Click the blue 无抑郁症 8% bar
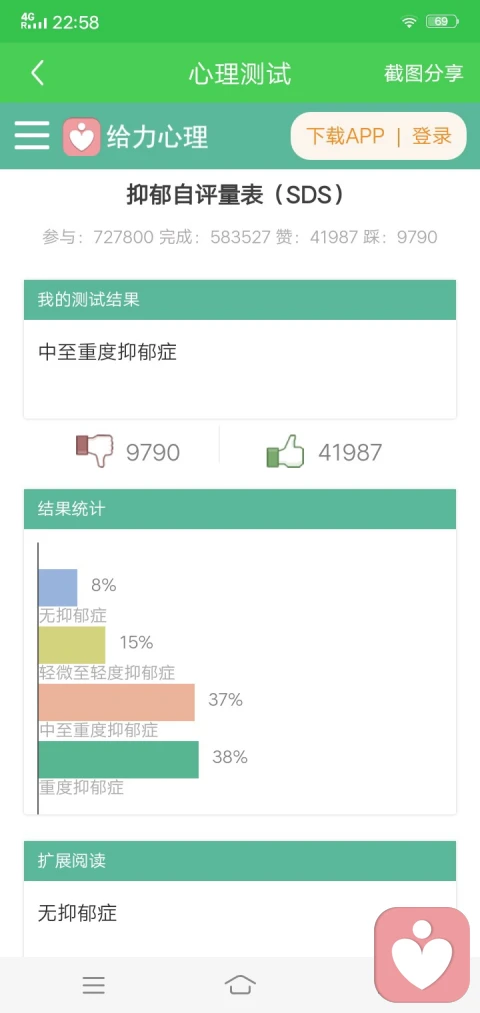 [x=58, y=587]
